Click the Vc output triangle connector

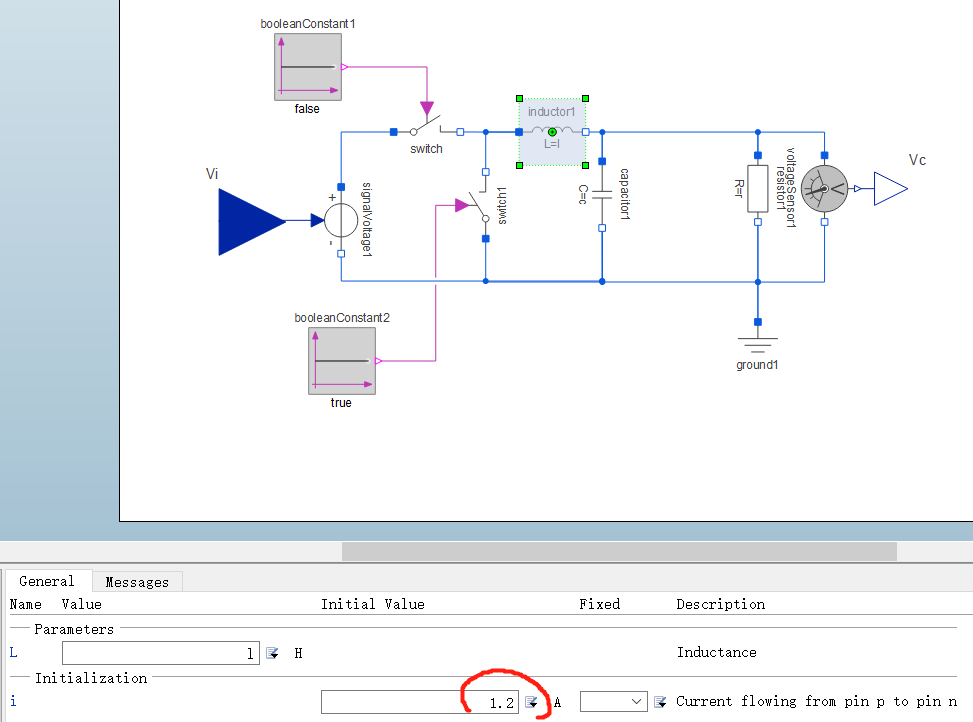(890, 189)
